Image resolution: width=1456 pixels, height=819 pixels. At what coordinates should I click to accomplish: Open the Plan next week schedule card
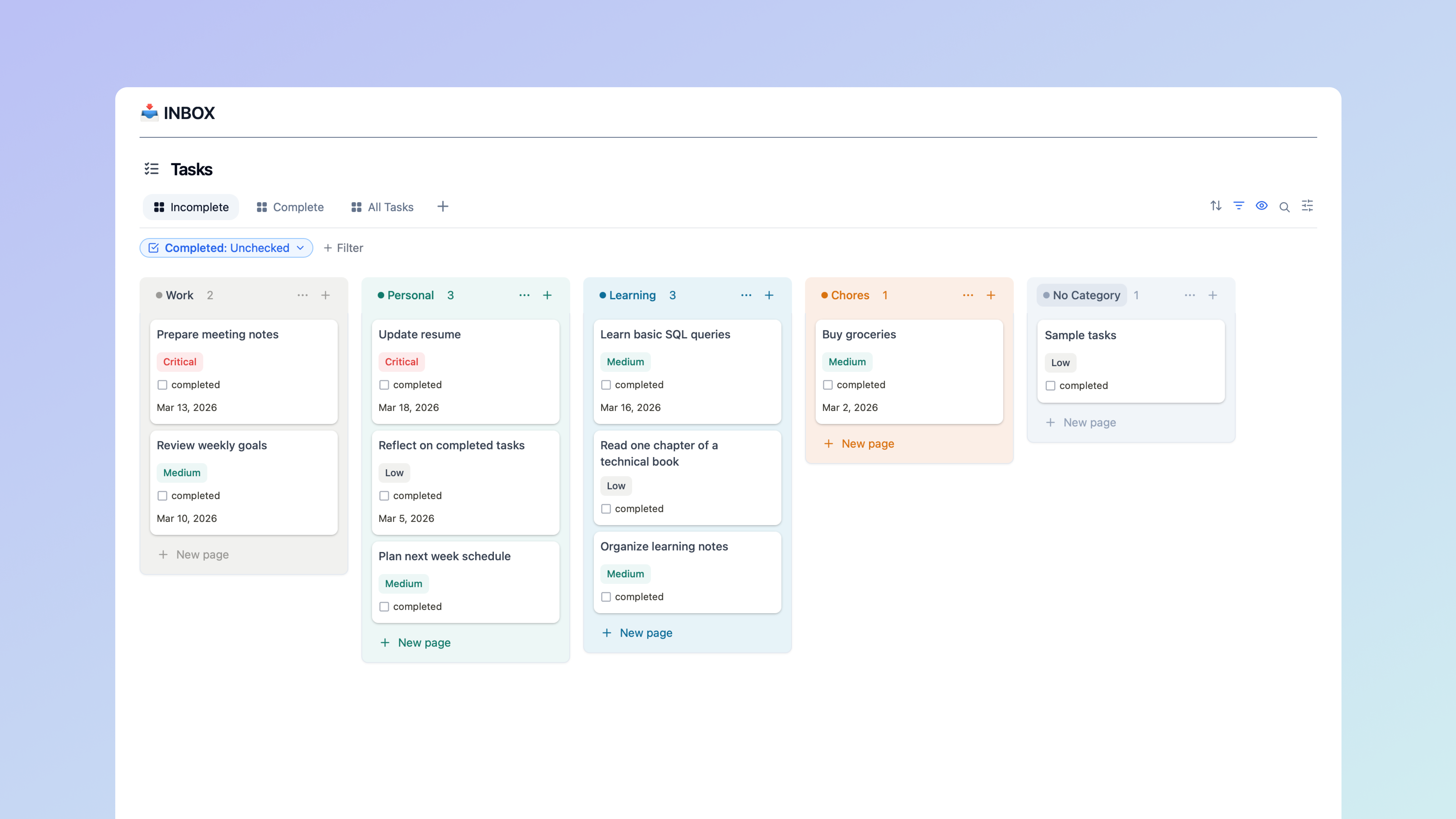(x=444, y=556)
